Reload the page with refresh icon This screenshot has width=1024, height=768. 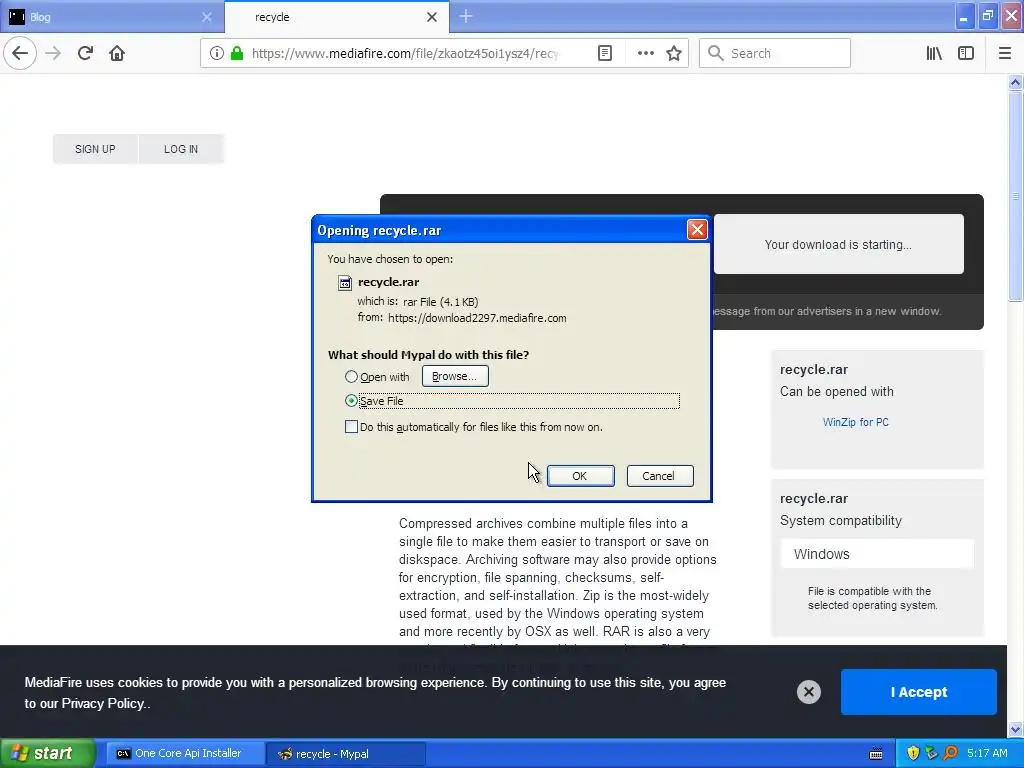coord(85,53)
